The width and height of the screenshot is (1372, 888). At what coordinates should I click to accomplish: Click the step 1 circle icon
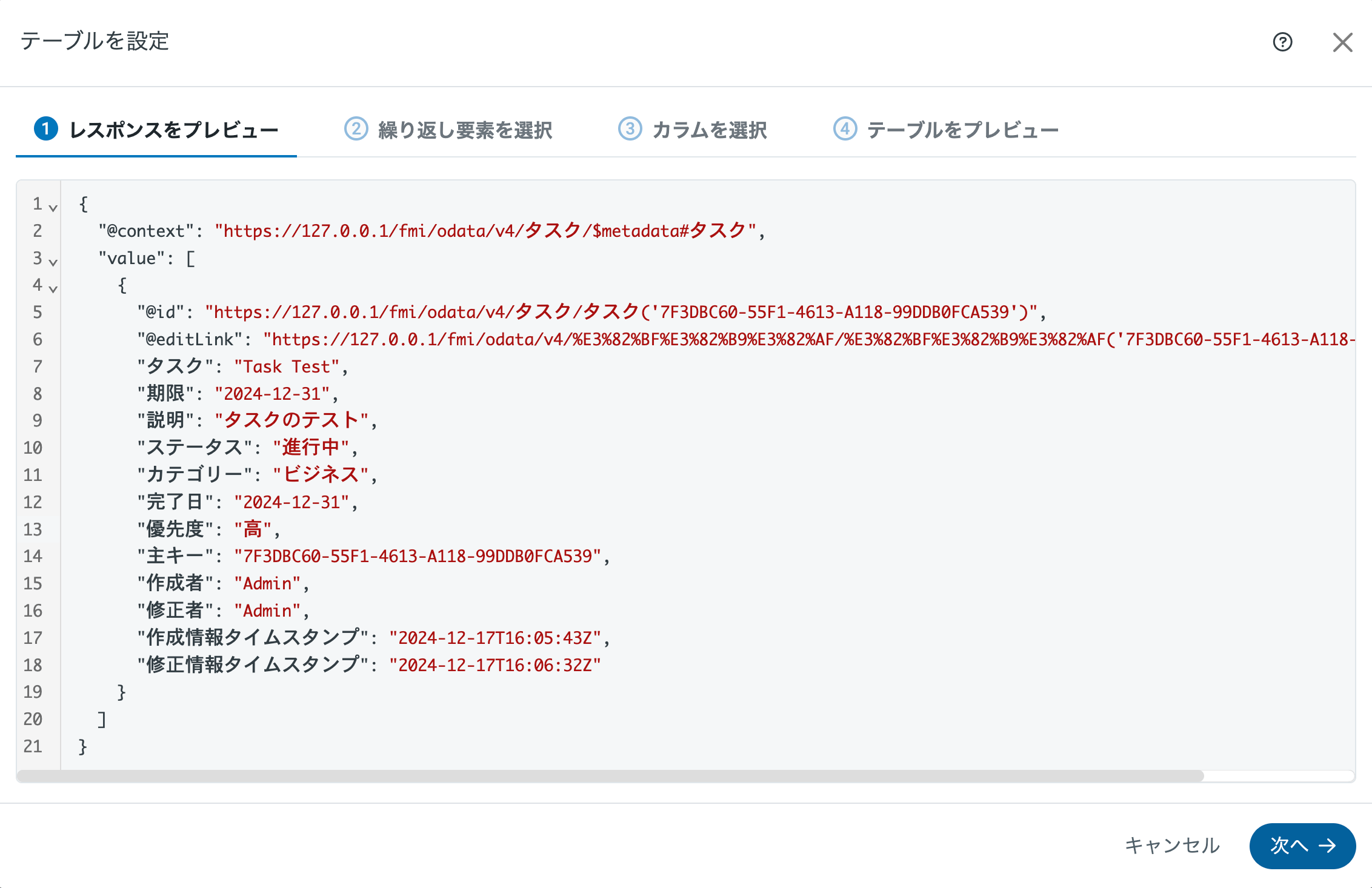[46, 129]
